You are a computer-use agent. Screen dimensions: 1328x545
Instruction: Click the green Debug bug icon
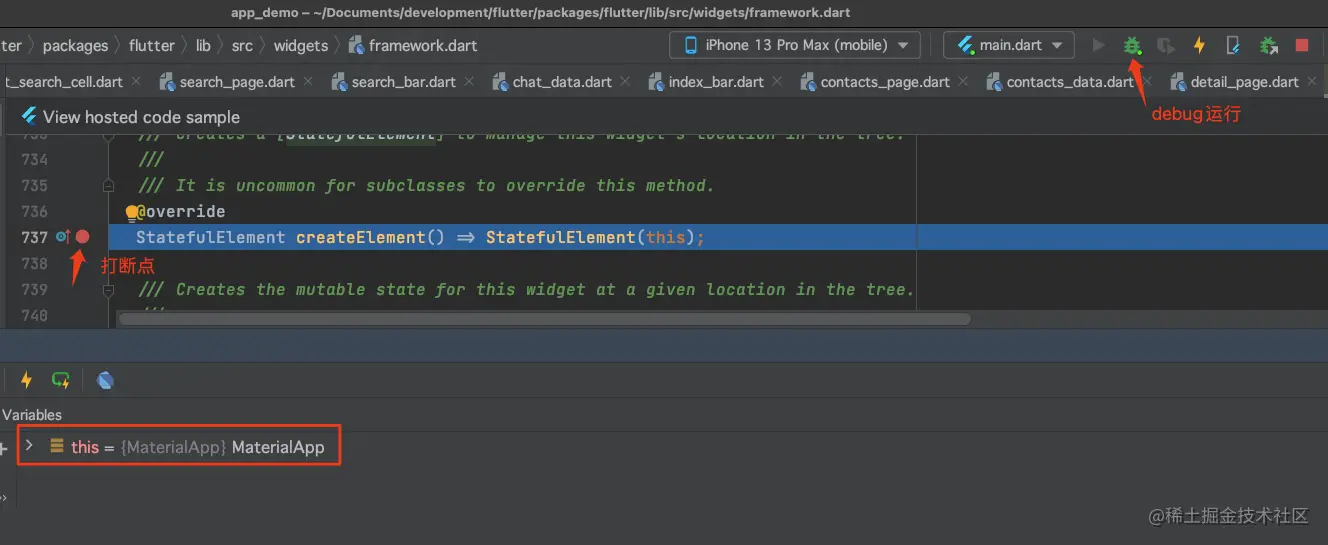tap(1132, 45)
